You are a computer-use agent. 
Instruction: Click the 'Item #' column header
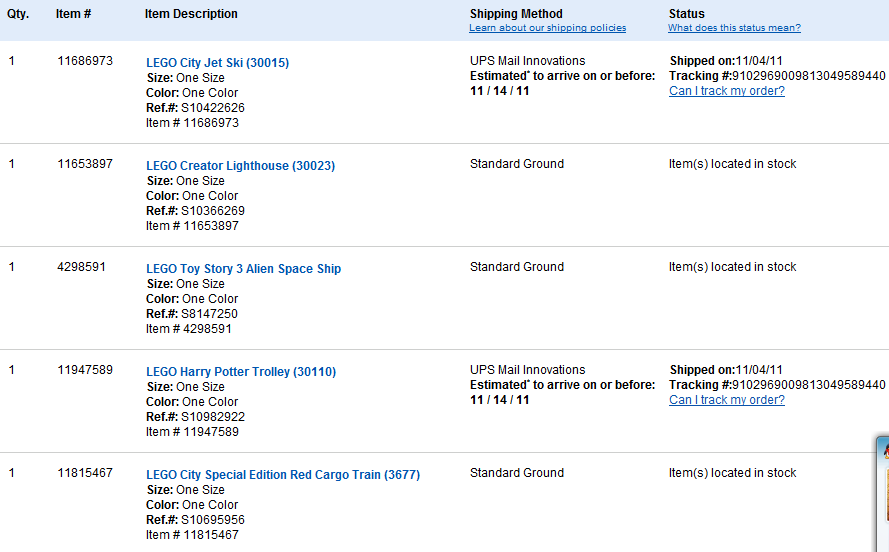(74, 14)
